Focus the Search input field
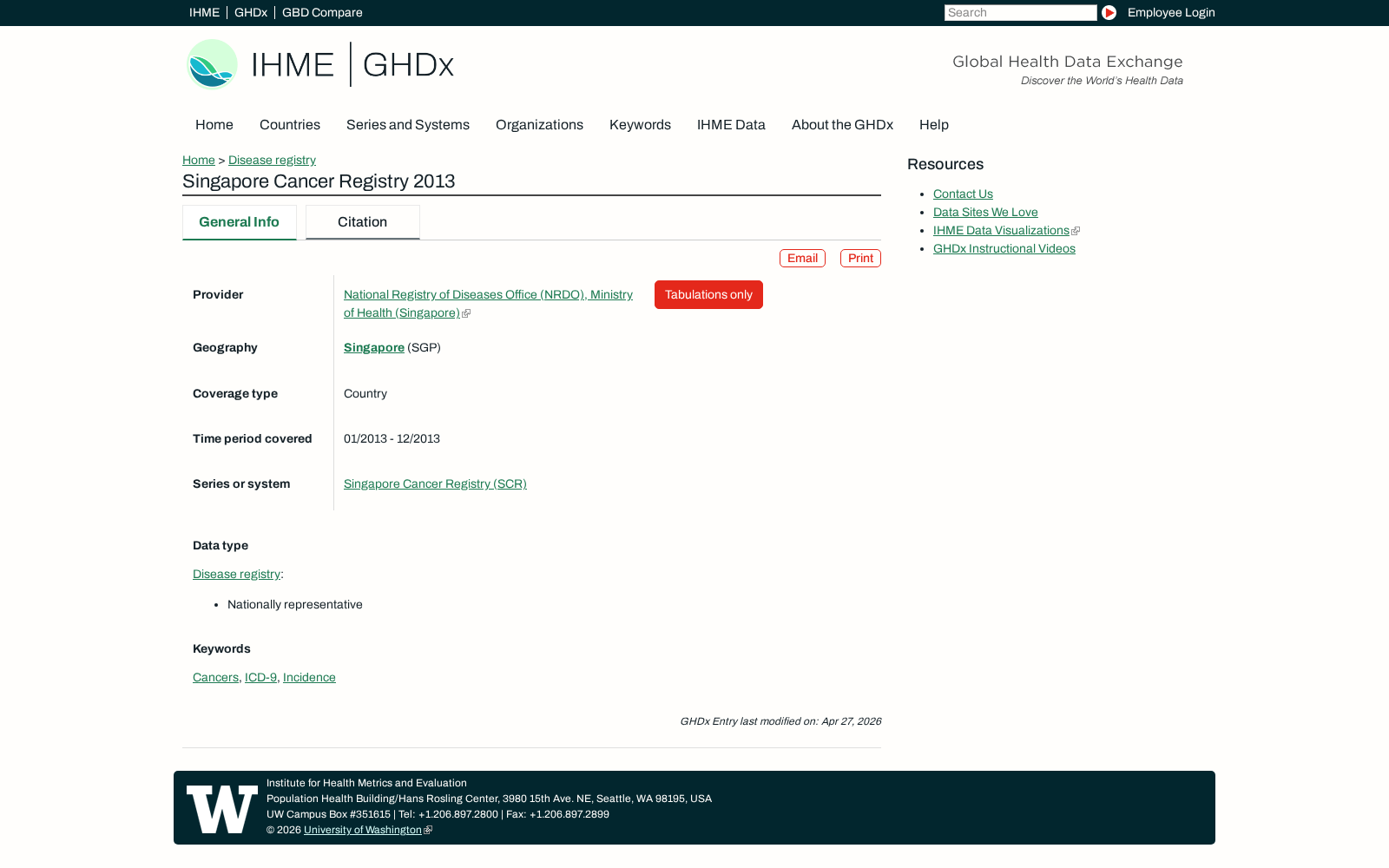 [x=1020, y=12]
